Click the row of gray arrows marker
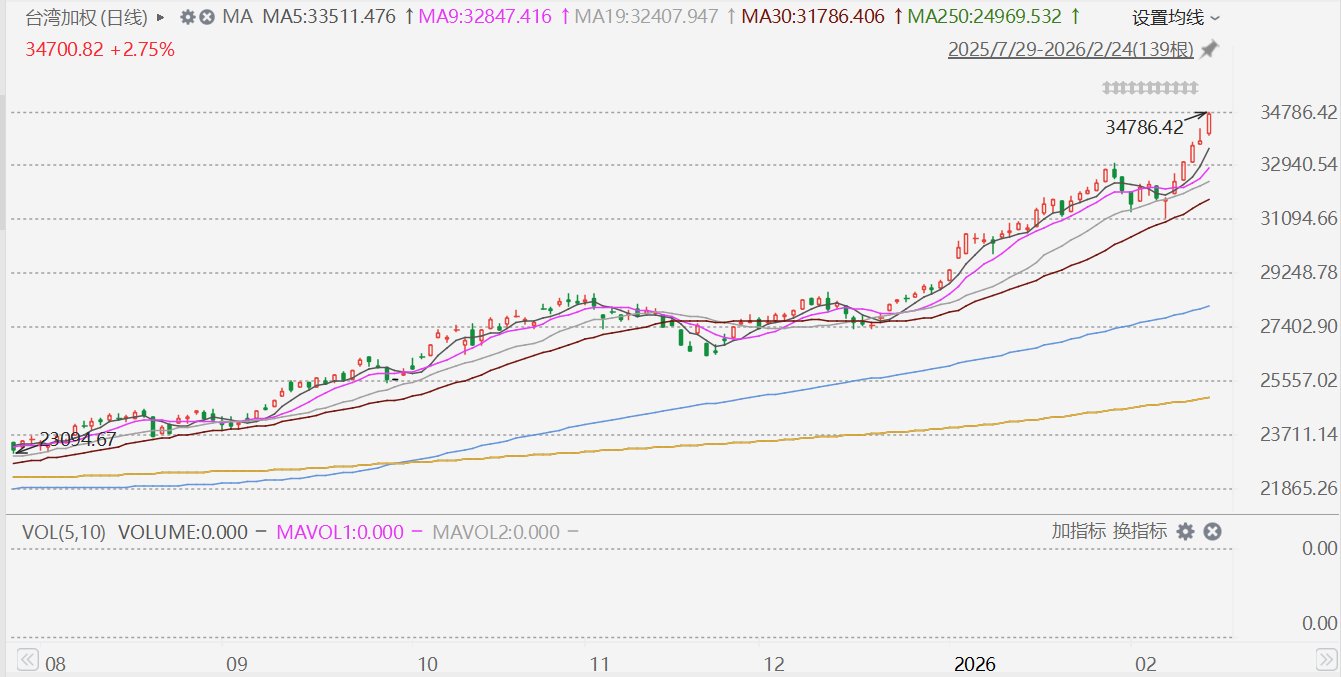Image resolution: width=1341 pixels, height=677 pixels. pos(1150,88)
